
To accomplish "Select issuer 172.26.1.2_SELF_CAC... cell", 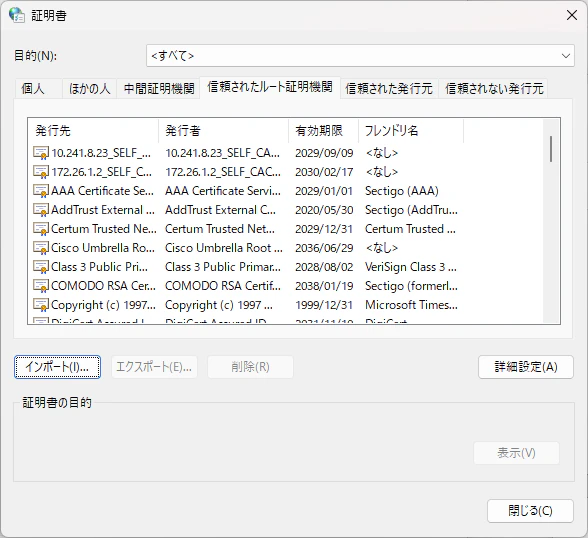I will [x=223, y=172].
